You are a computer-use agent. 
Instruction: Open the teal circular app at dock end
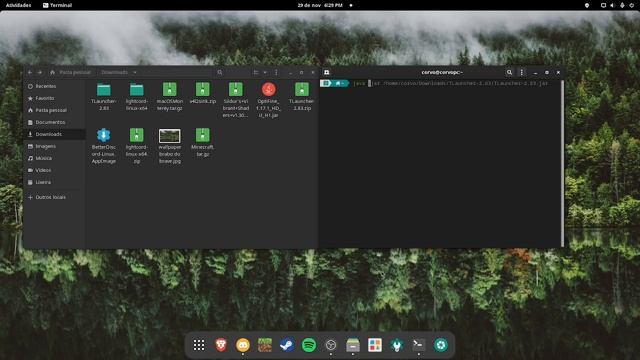[440, 345]
